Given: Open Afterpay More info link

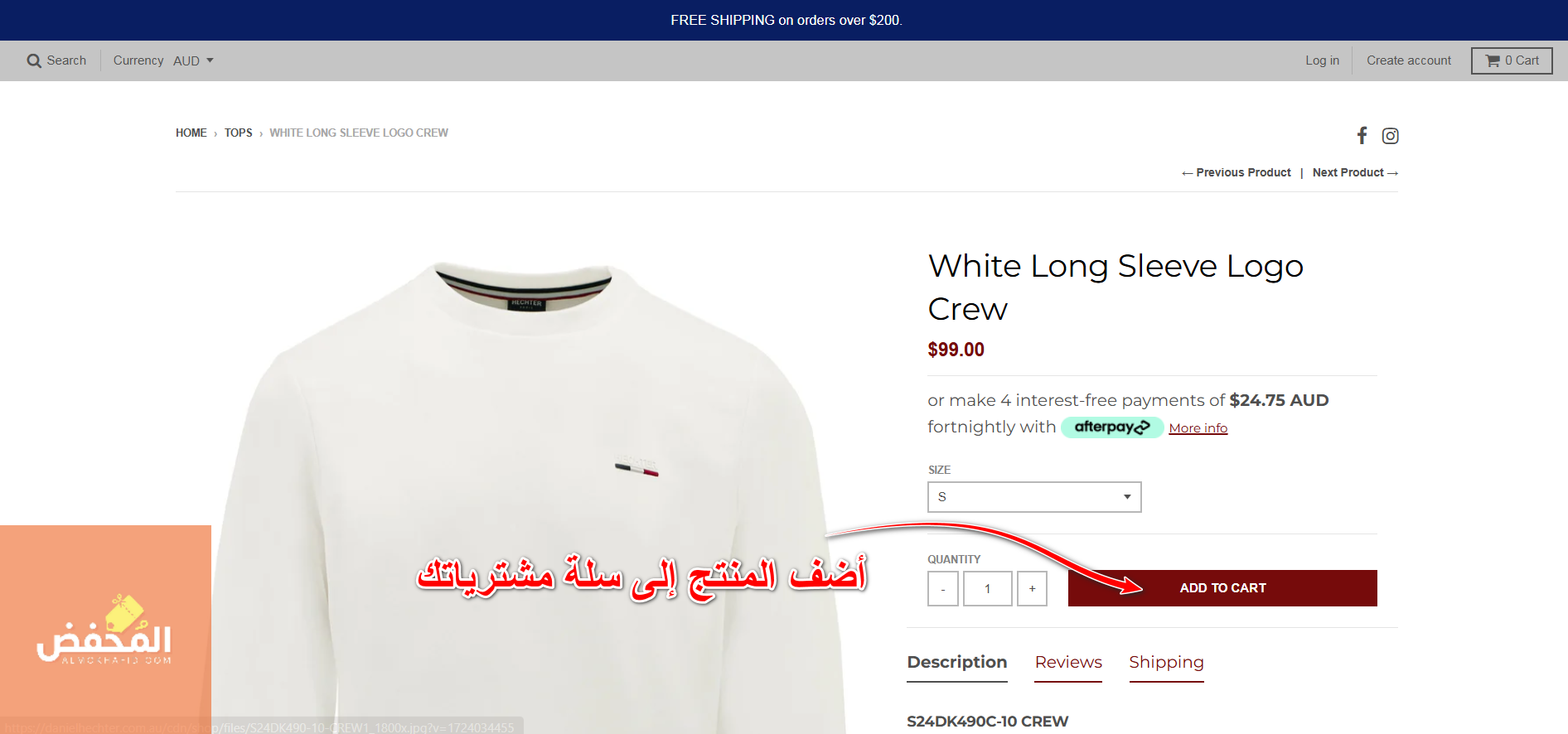Looking at the screenshot, I should [x=1198, y=428].
